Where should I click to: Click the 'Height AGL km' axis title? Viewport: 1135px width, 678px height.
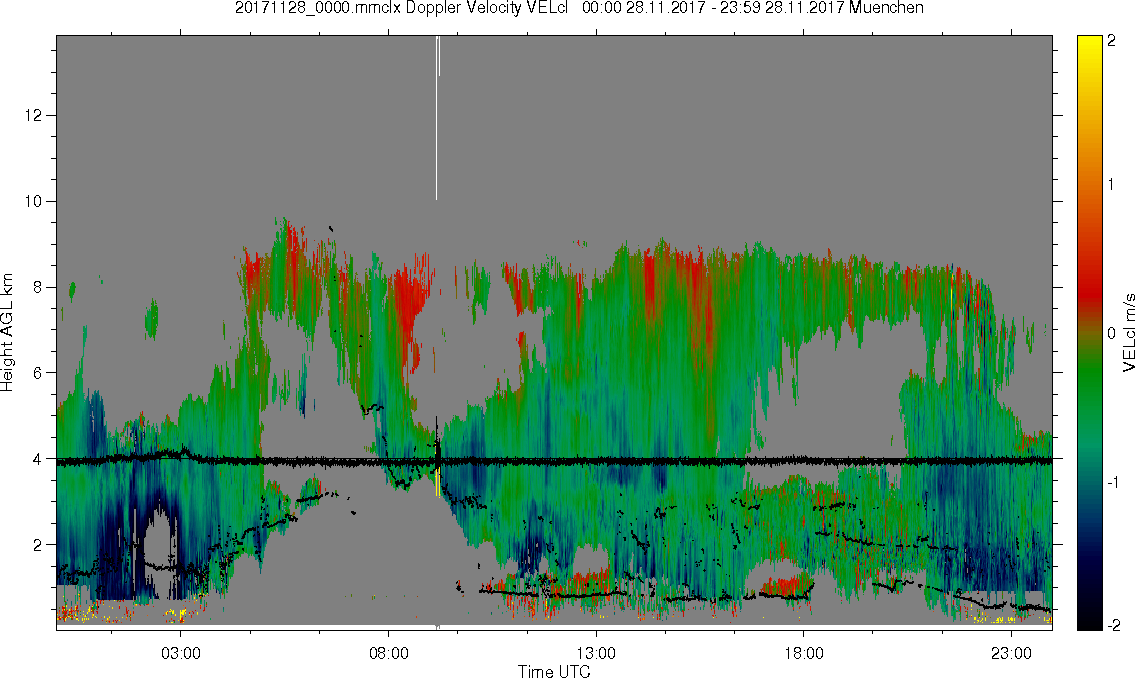click(7, 333)
